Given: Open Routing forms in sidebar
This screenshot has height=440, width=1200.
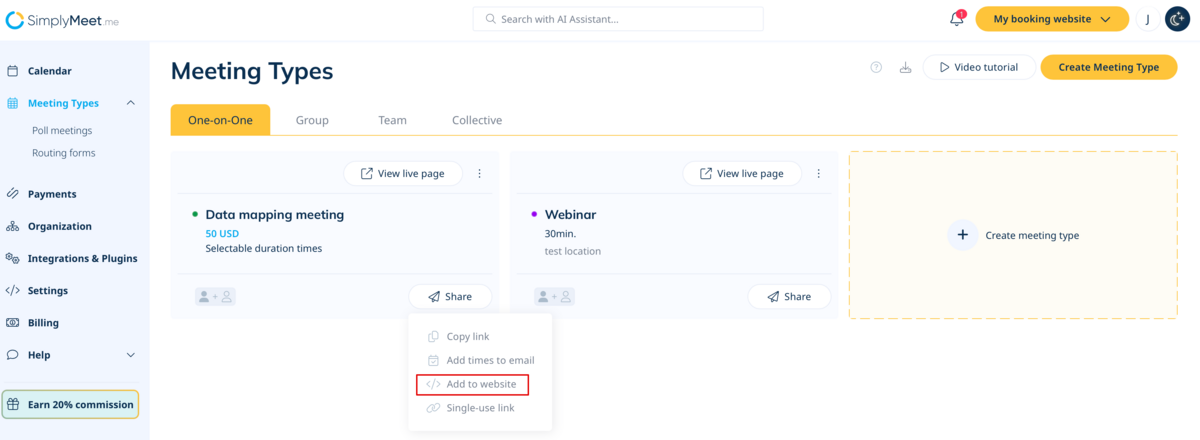Looking at the screenshot, I should point(63,153).
